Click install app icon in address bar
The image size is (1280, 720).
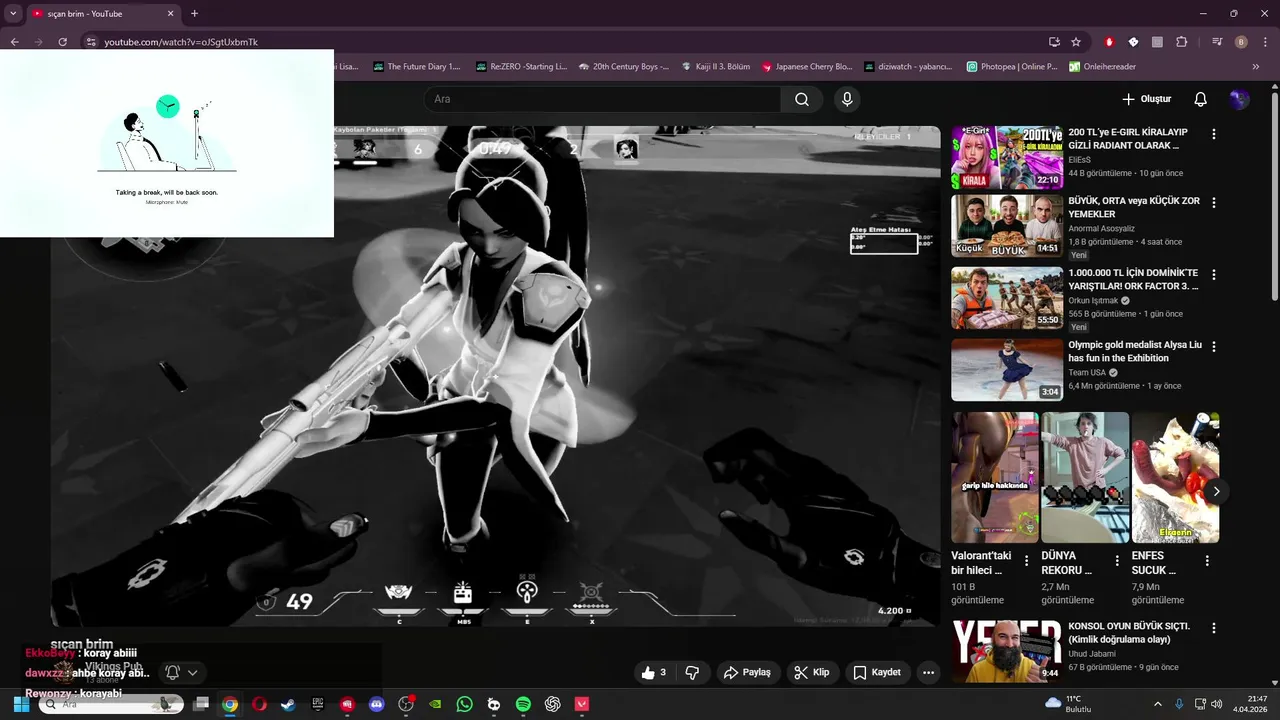pos(1054,42)
